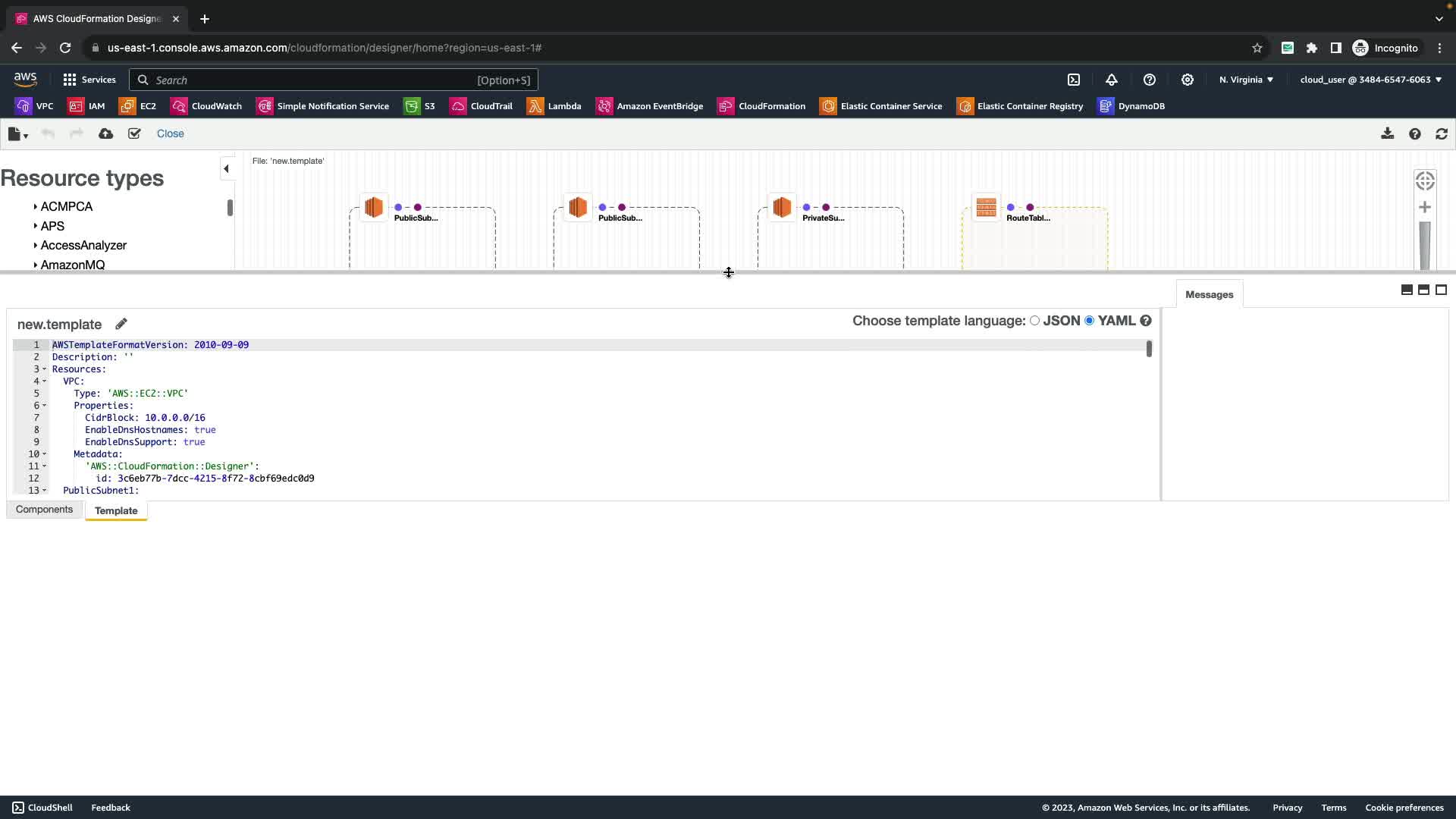
Task: Click the zoom in plus icon
Action: (x=1425, y=207)
